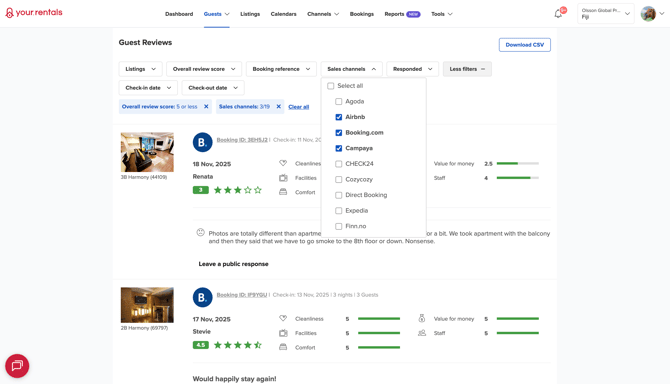
Task: Click the Value for money 2.5 score bar
Action: [x=517, y=163]
